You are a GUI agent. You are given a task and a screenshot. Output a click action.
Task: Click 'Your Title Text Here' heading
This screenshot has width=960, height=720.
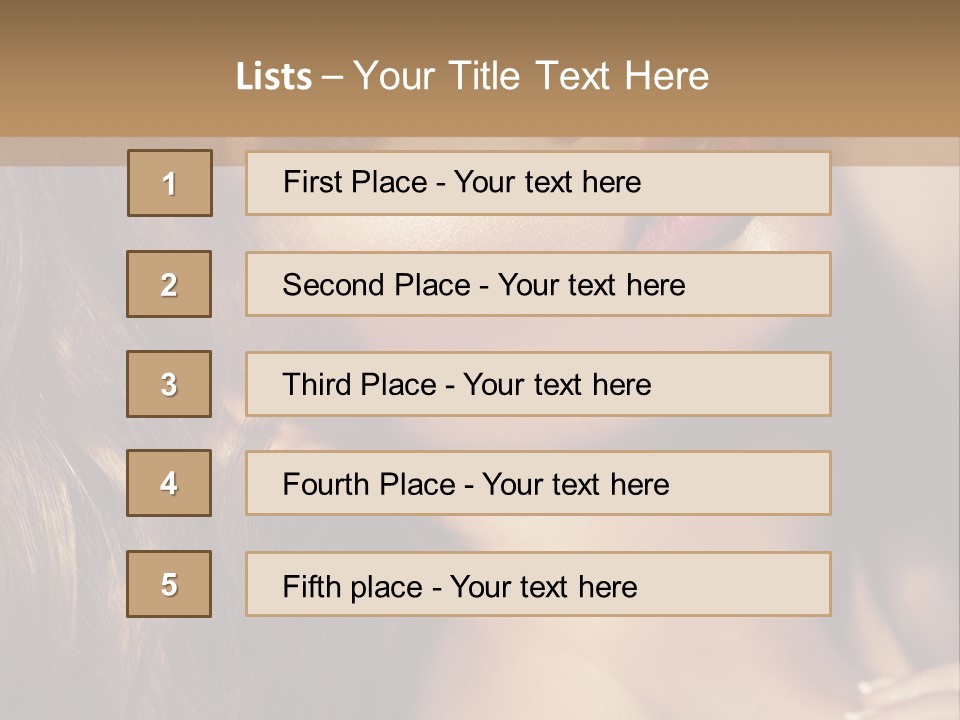coord(531,76)
